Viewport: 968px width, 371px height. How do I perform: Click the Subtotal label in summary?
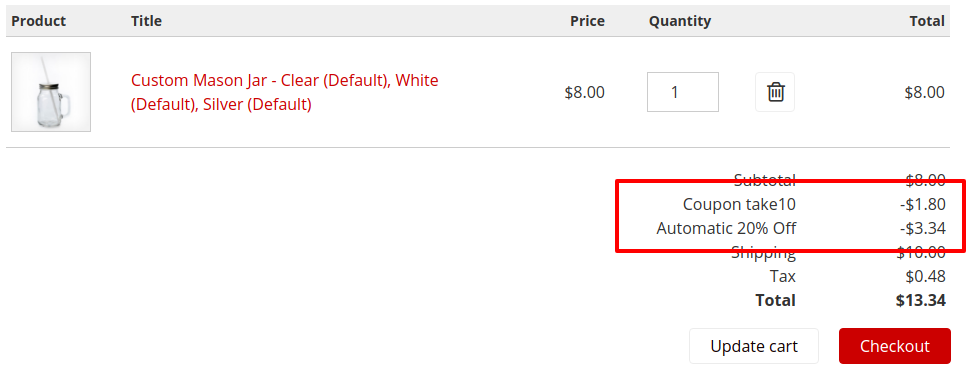click(765, 180)
